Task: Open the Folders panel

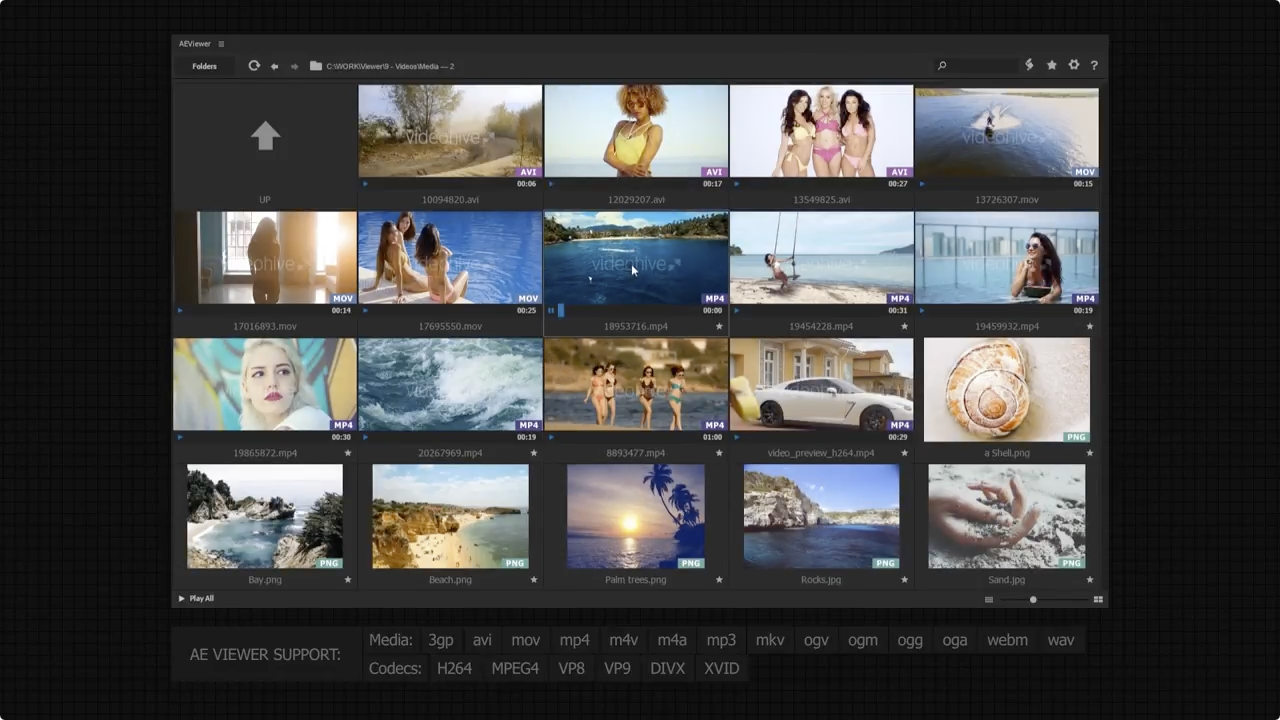Action: 204,66
